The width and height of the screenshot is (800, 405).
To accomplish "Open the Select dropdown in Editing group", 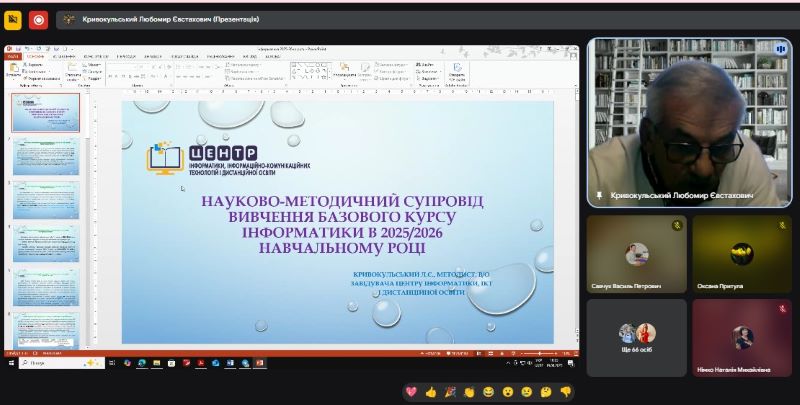I will (429, 79).
